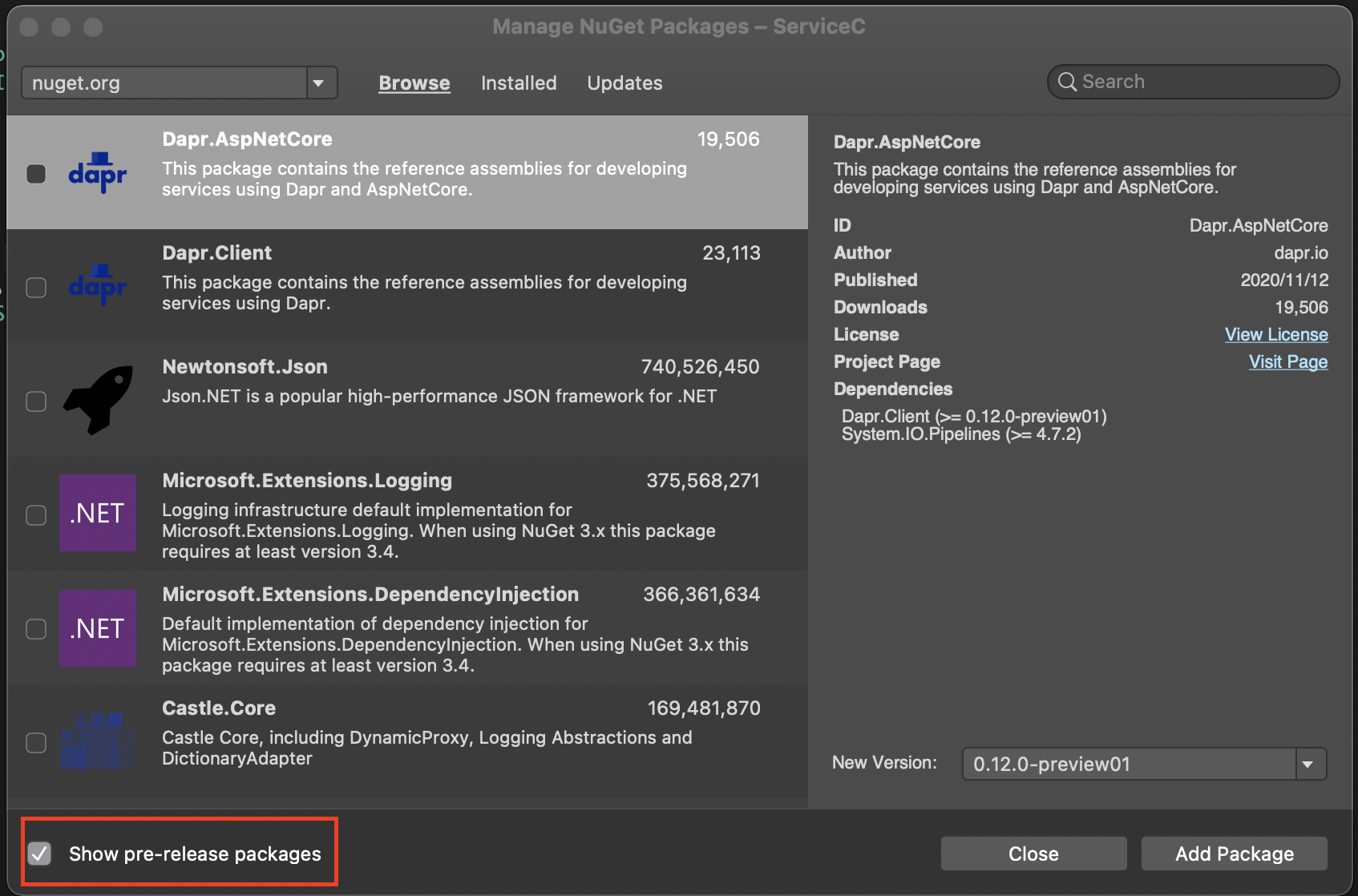Toggle Show pre-release packages checkbox
Image resolution: width=1358 pixels, height=896 pixels.
point(39,854)
